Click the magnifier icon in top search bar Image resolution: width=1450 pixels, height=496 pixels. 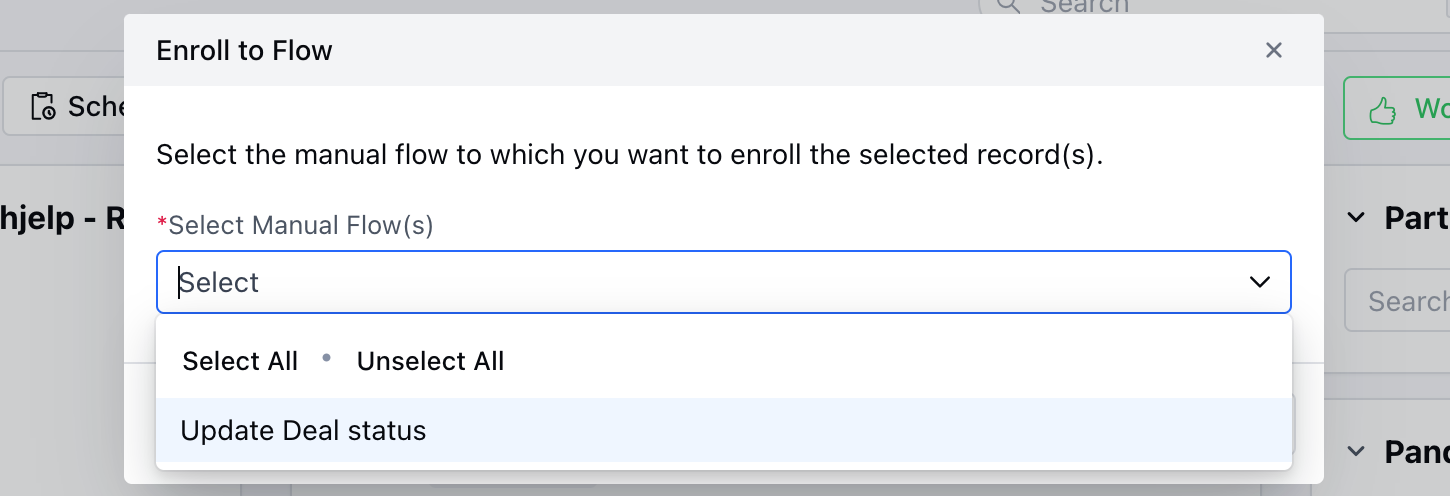1008,6
